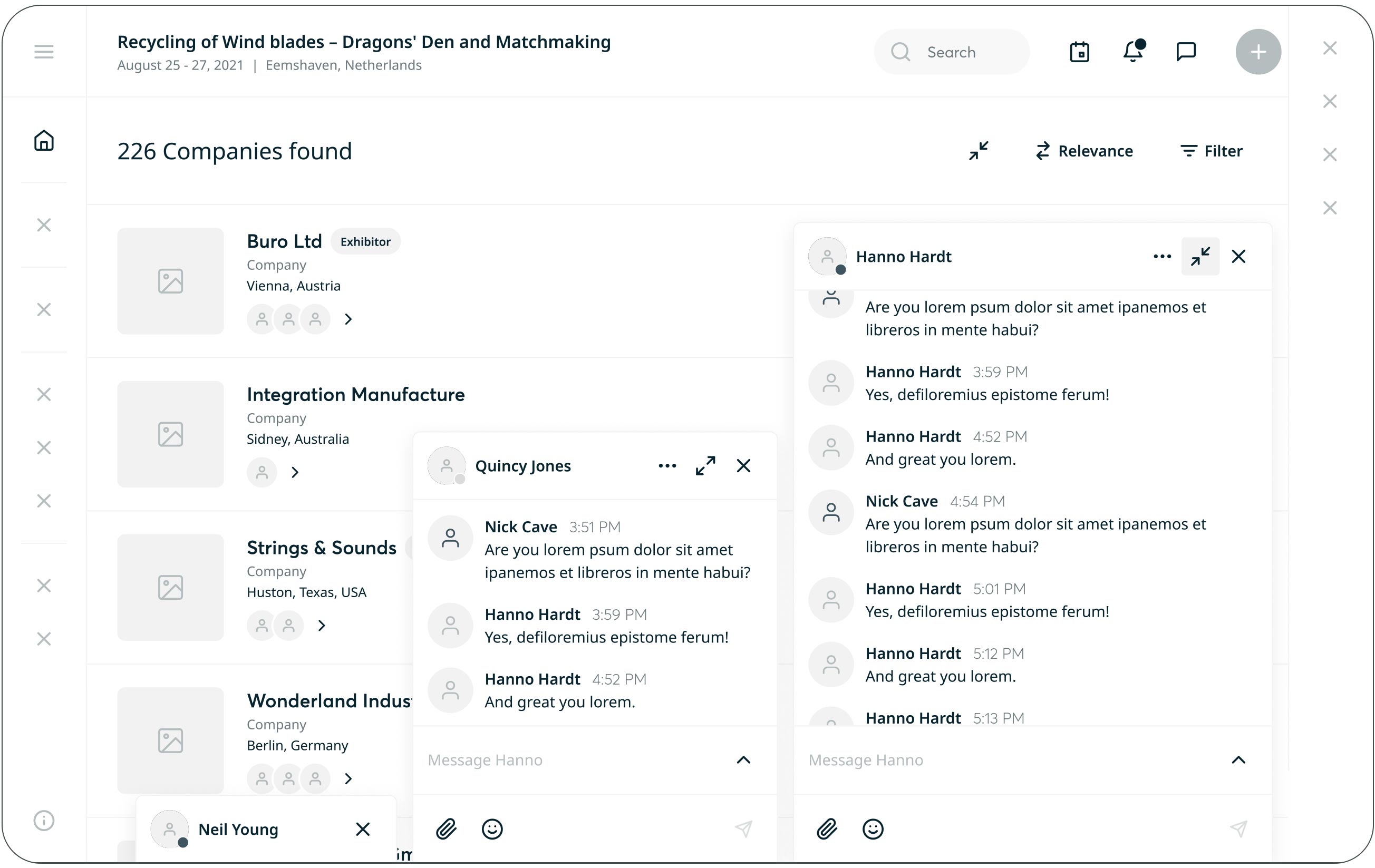Expand message box caret in Quincy Jones chat
Screen dimensions: 1375x868
(743, 759)
